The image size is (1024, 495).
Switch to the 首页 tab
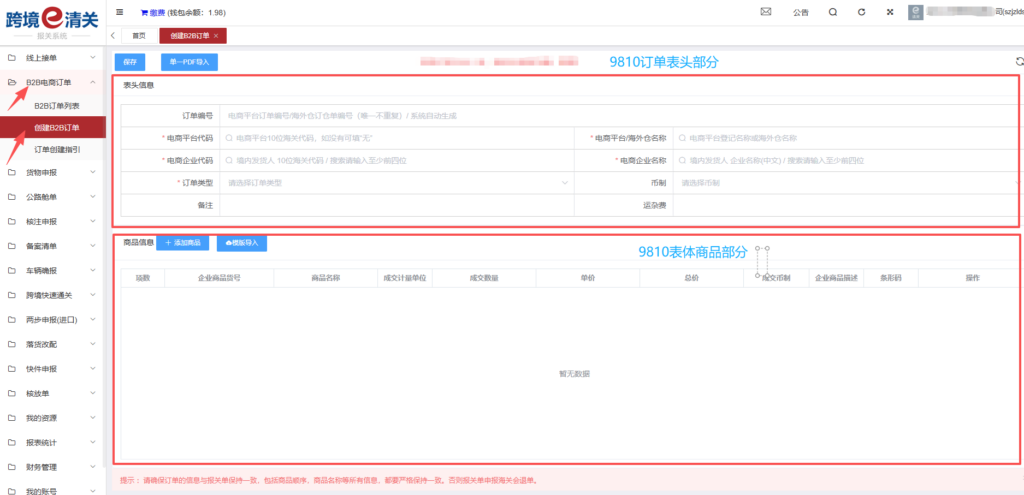pos(139,35)
